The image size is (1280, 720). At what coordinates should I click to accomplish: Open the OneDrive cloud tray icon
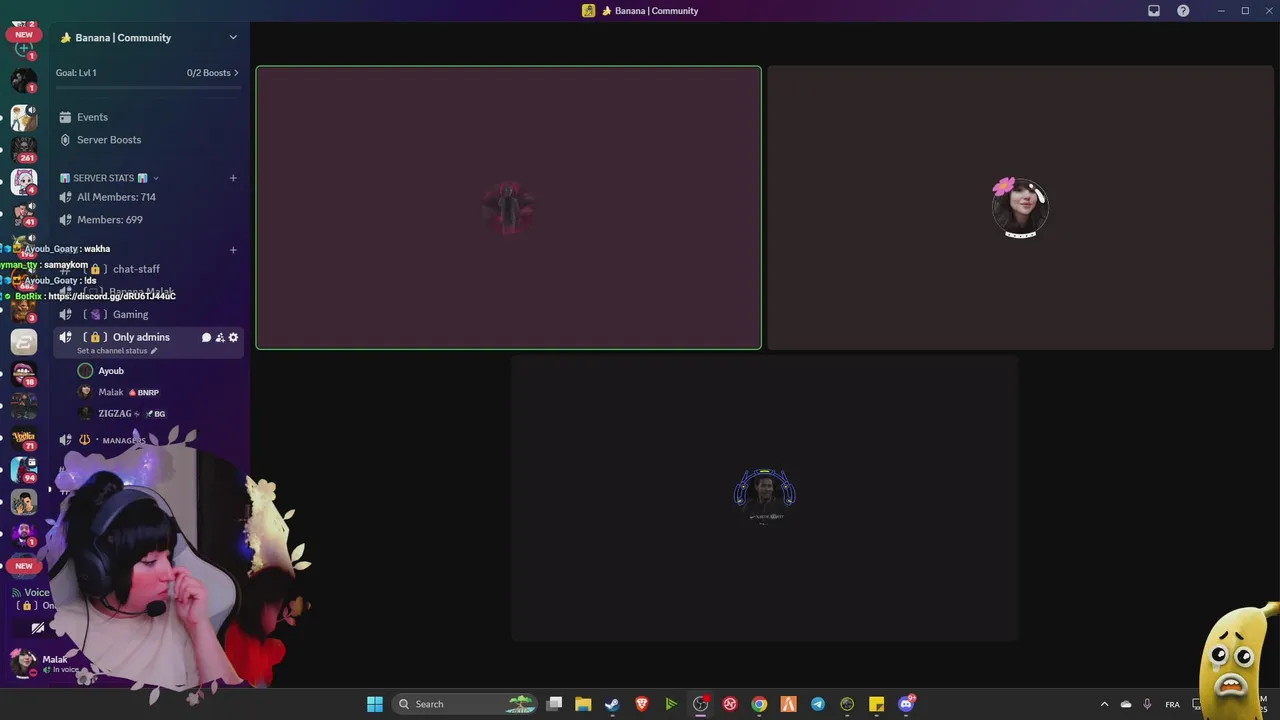point(1126,704)
